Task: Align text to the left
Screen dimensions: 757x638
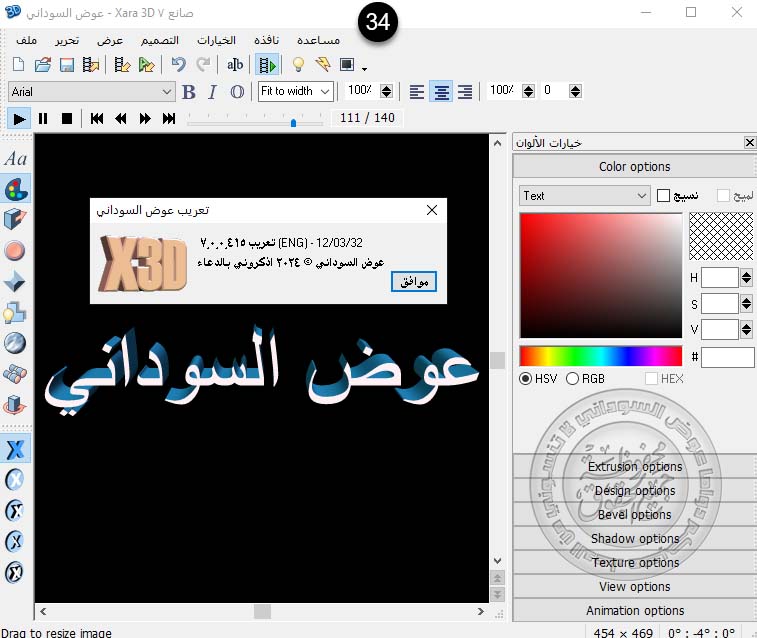Action: [417, 92]
